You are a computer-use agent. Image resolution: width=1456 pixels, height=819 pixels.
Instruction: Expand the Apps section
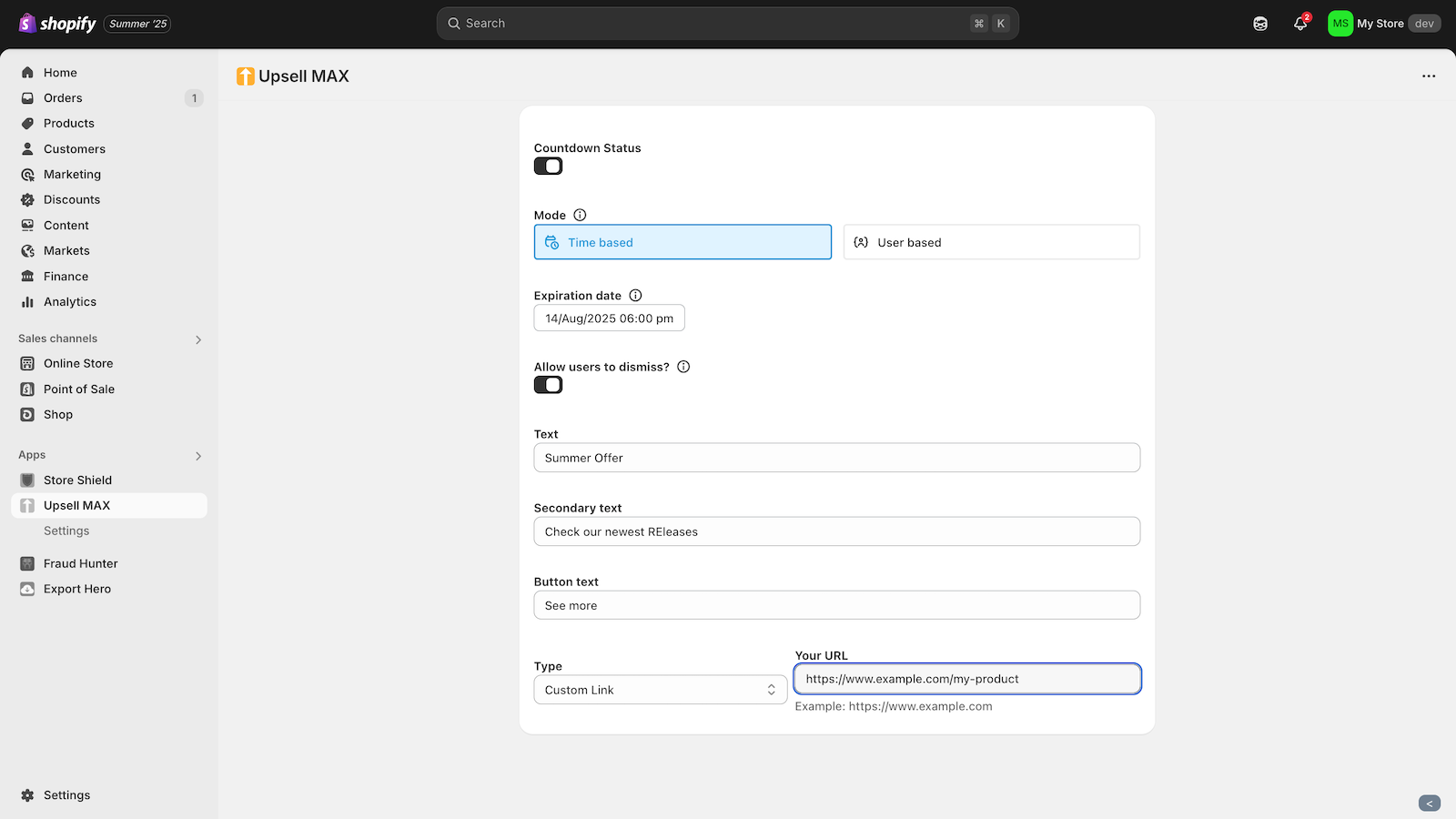coord(197,455)
